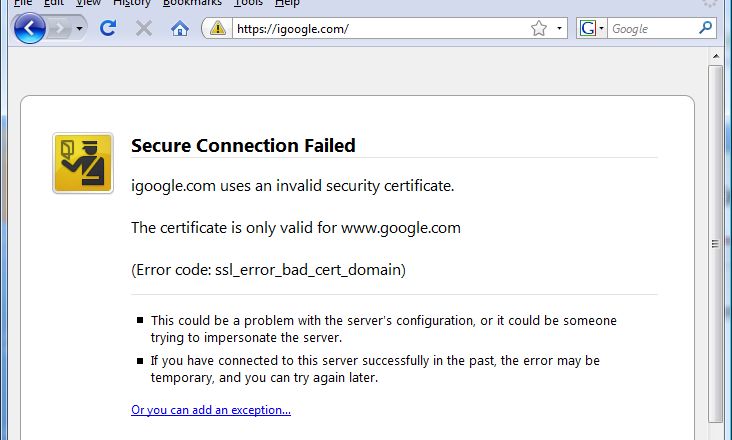The height and width of the screenshot is (440, 732).
Task: Click the search magnifier icon
Action: [705, 28]
